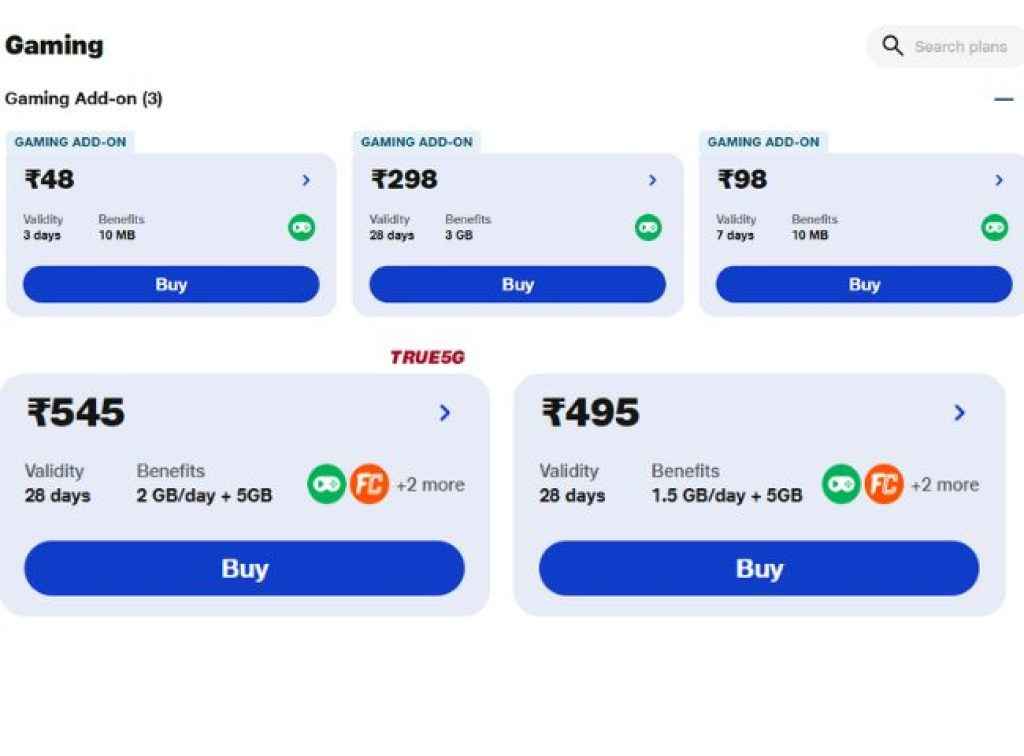
Task: Select the GAMING ADD-ON tag on ₹98 card
Action: coord(763,142)
